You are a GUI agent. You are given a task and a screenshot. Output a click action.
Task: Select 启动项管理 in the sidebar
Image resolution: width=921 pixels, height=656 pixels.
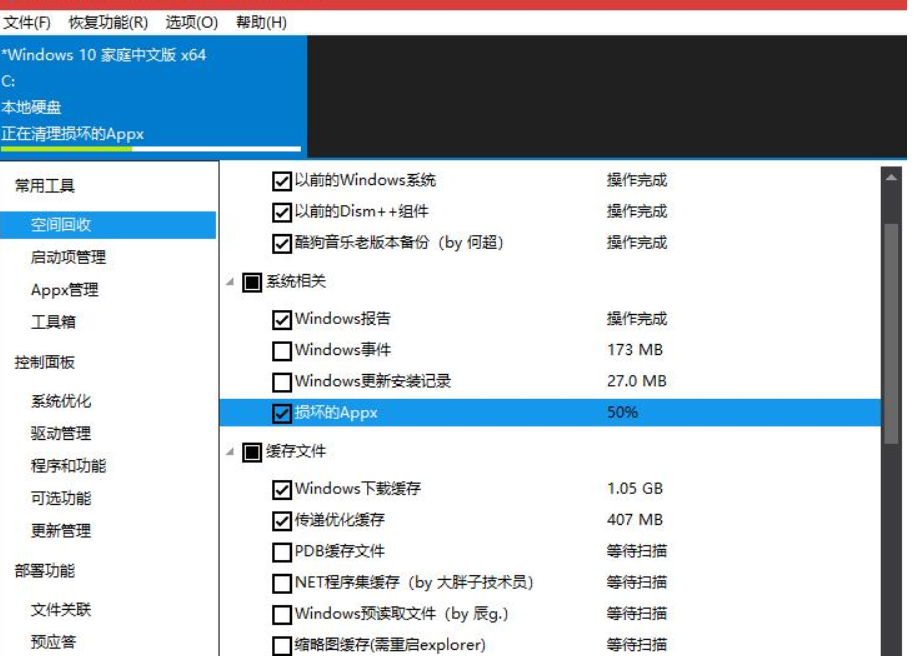click(x=68, y=258)
